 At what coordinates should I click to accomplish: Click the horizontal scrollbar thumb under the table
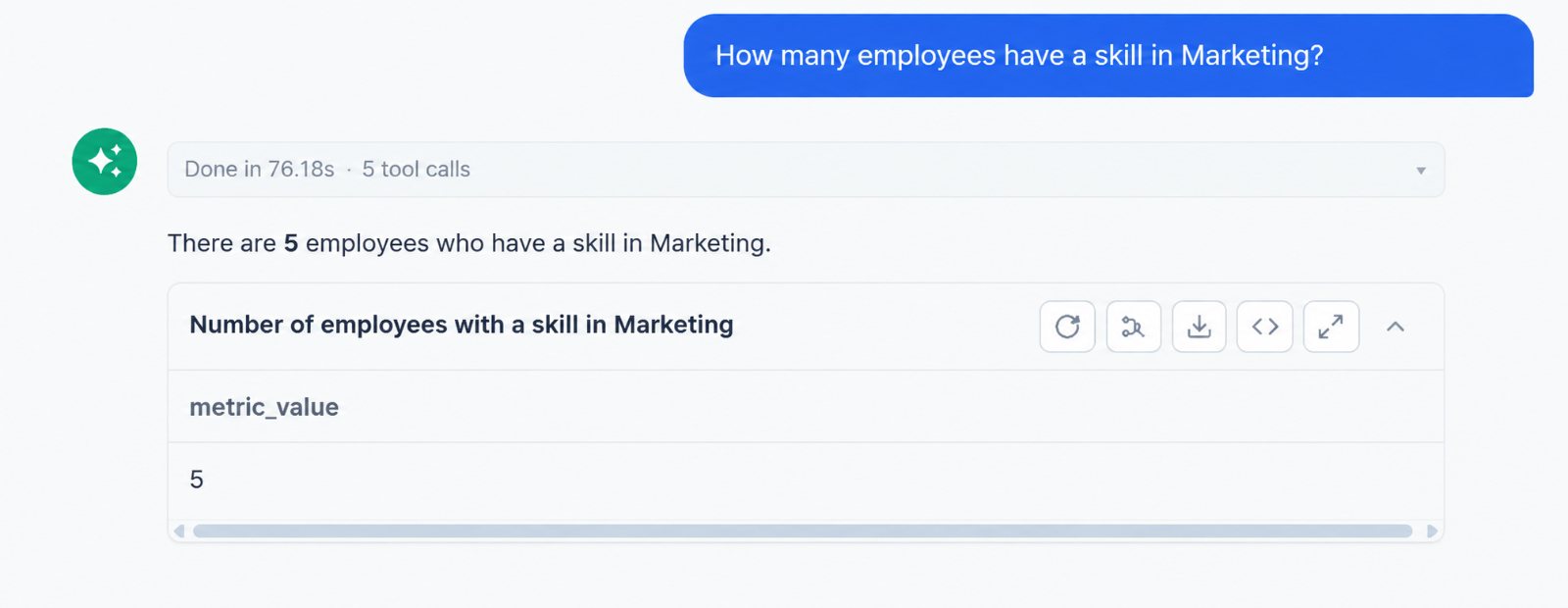(803, 532)
